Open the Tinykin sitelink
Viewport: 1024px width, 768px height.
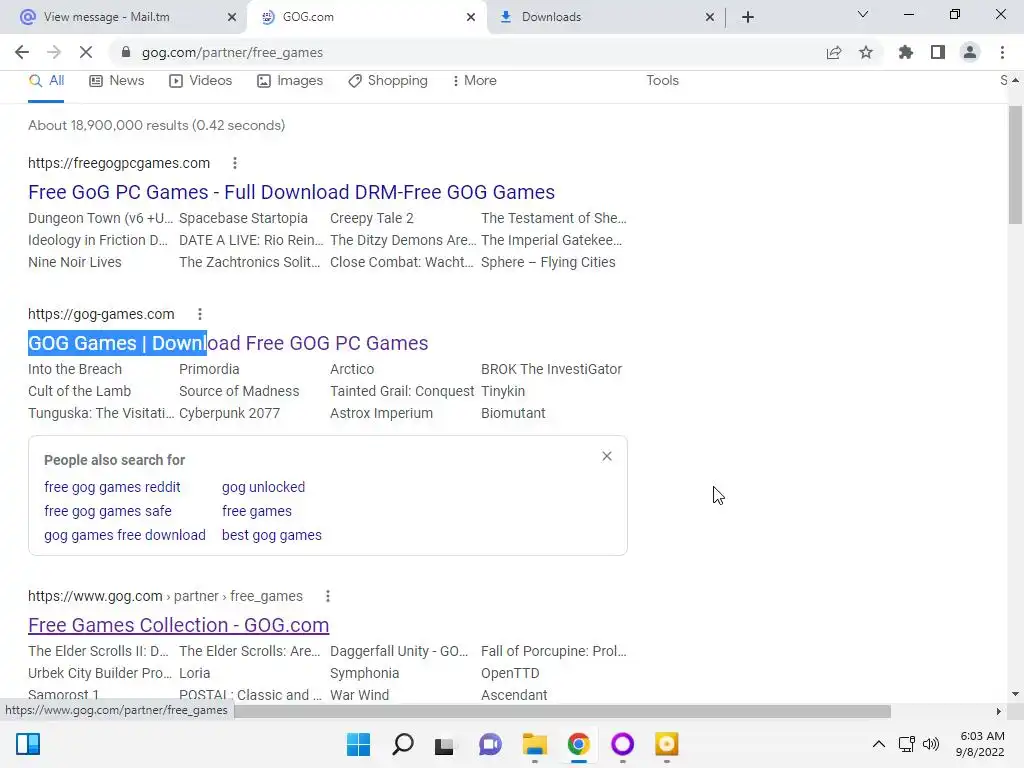click(503, 391)
